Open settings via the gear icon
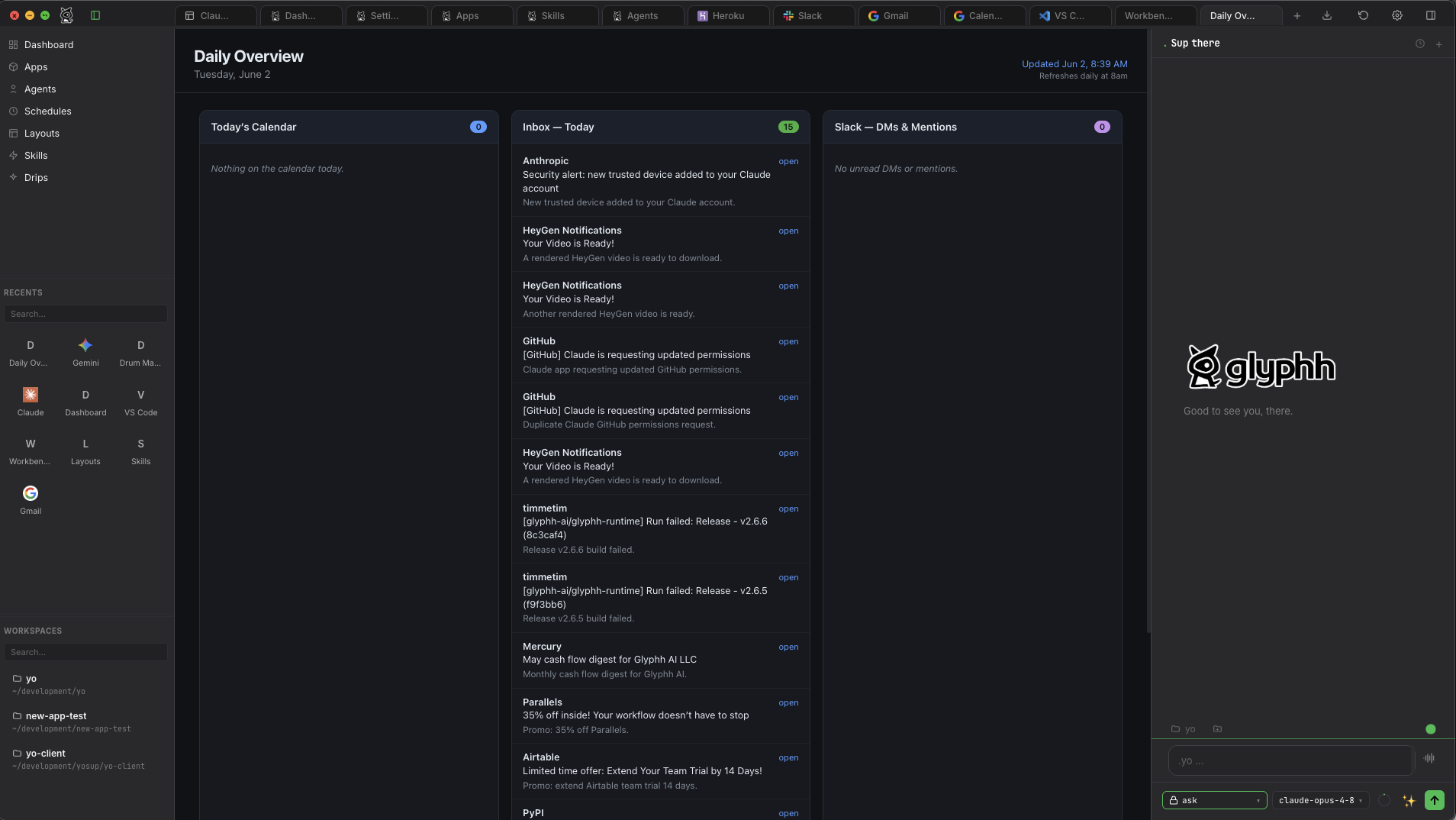The image size is (1456, 820). (1397, 15)
